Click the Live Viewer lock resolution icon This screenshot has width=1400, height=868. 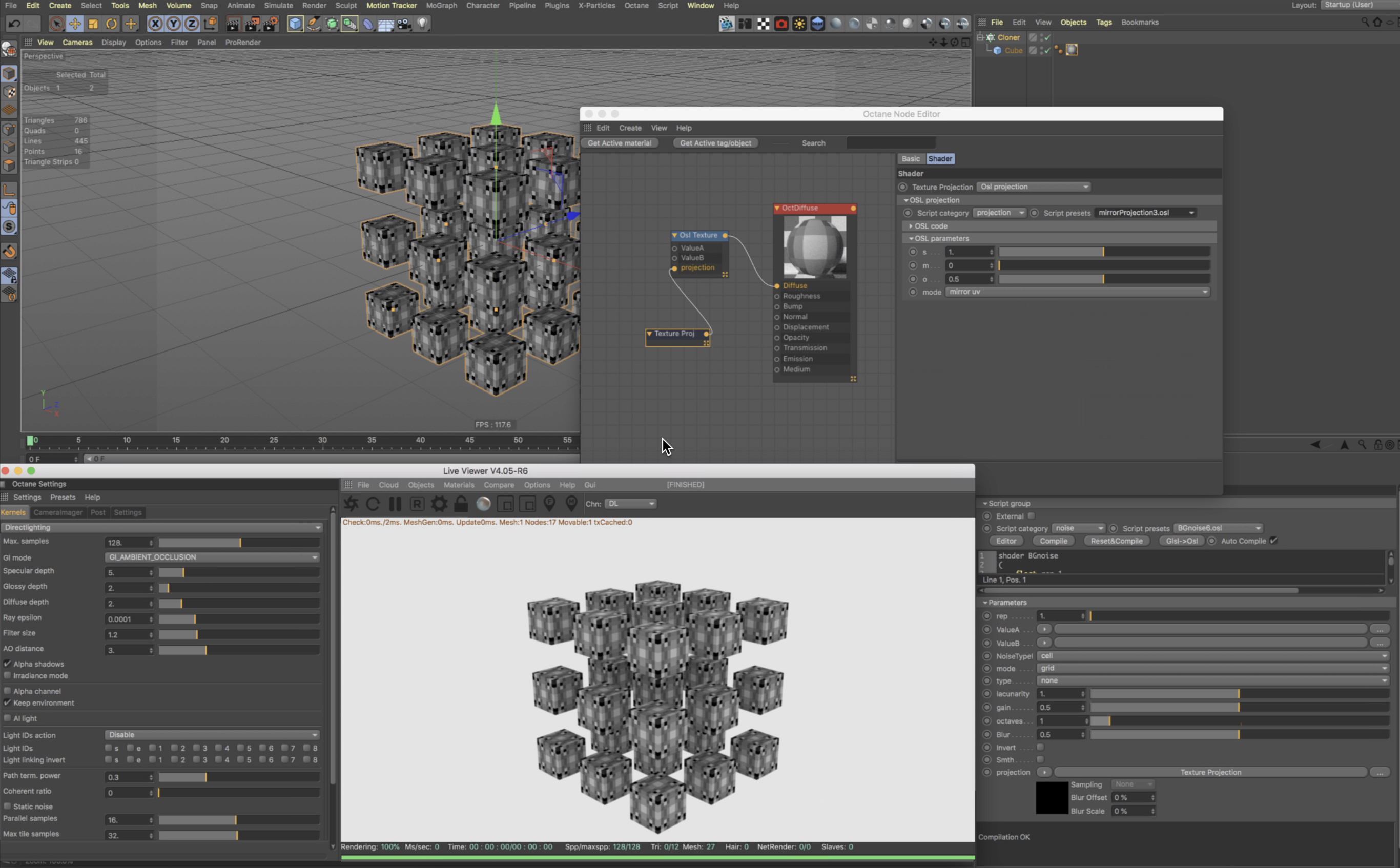coord(461,504)
